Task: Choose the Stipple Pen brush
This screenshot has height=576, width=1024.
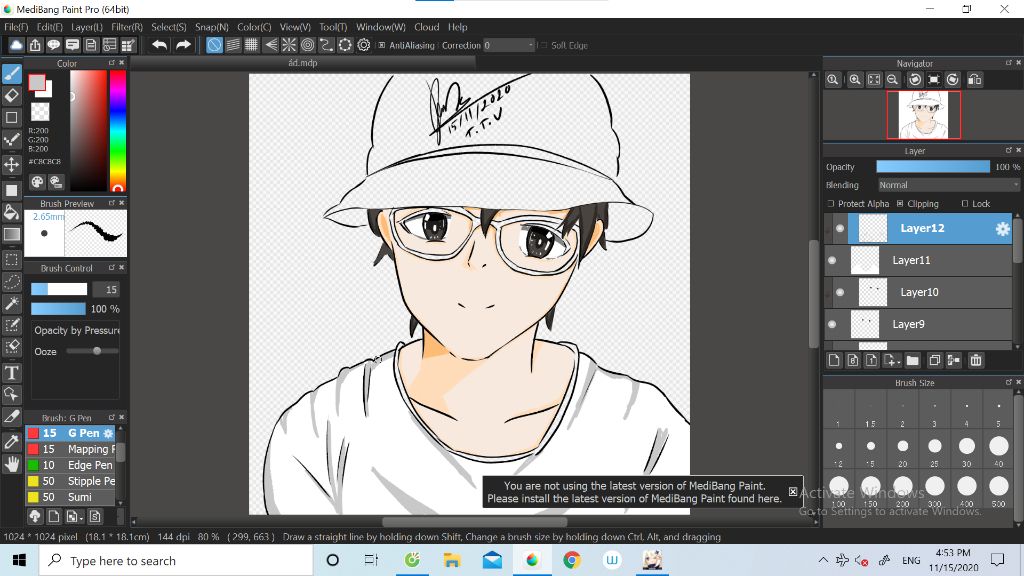Action: click(x=71, y=481)
